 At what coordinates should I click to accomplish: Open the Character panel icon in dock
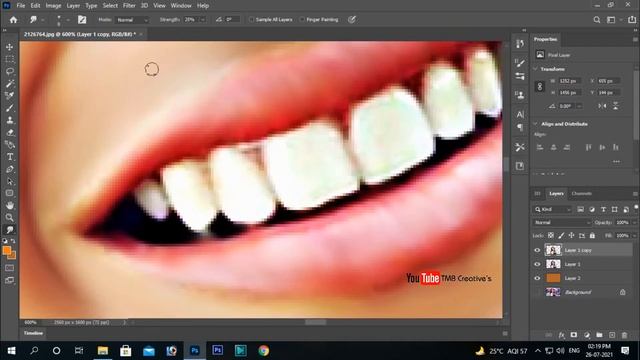point(520,114)
